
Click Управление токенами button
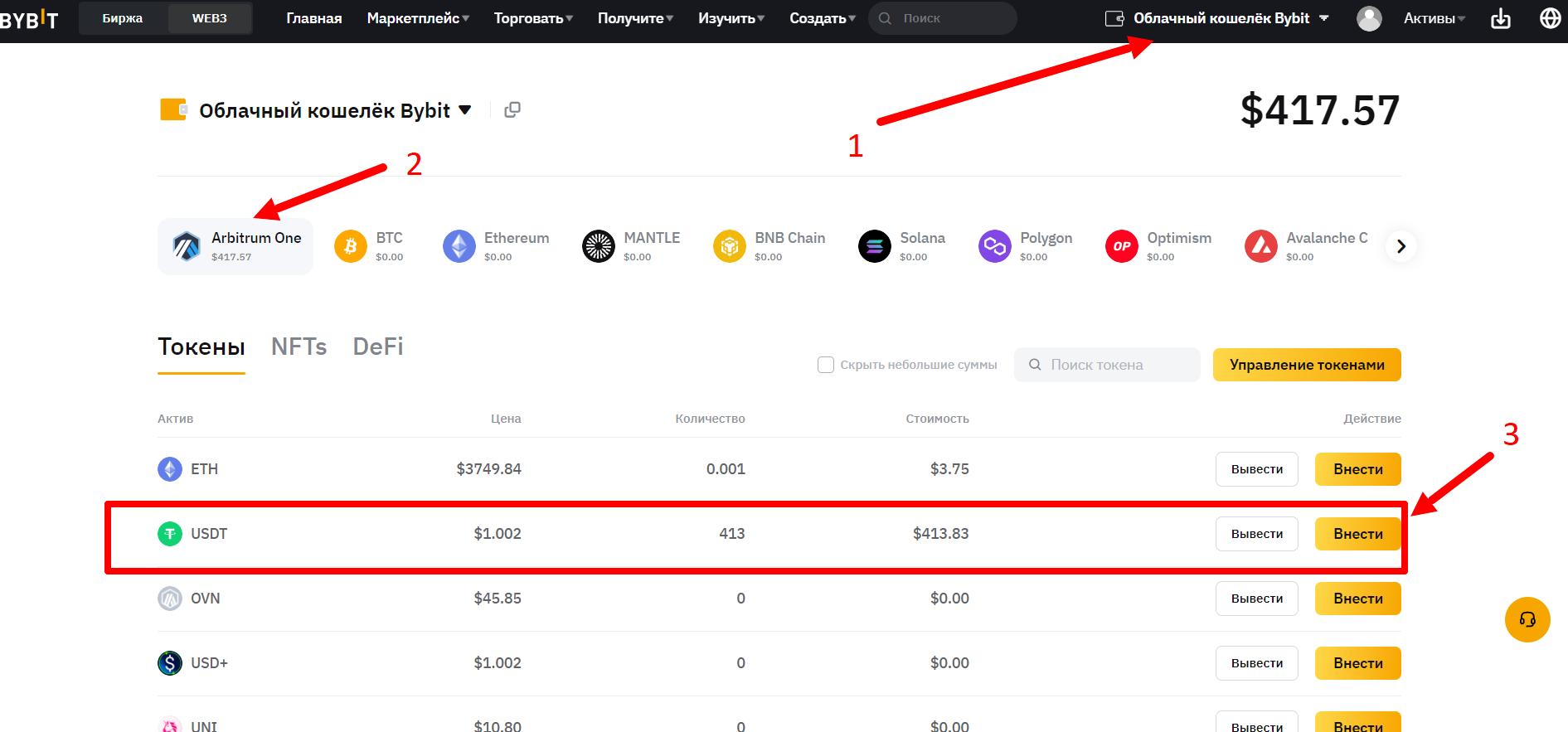[1307, 365]
